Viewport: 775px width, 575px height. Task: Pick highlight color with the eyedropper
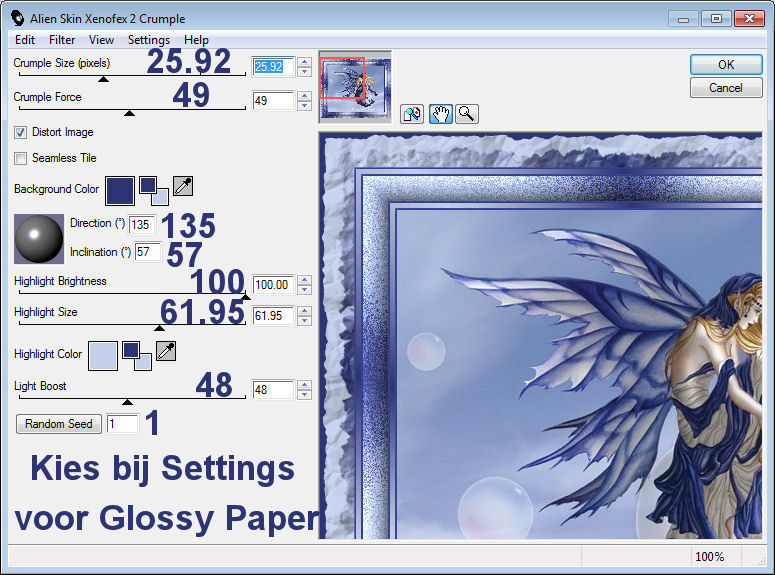click(x=166, y=351)
